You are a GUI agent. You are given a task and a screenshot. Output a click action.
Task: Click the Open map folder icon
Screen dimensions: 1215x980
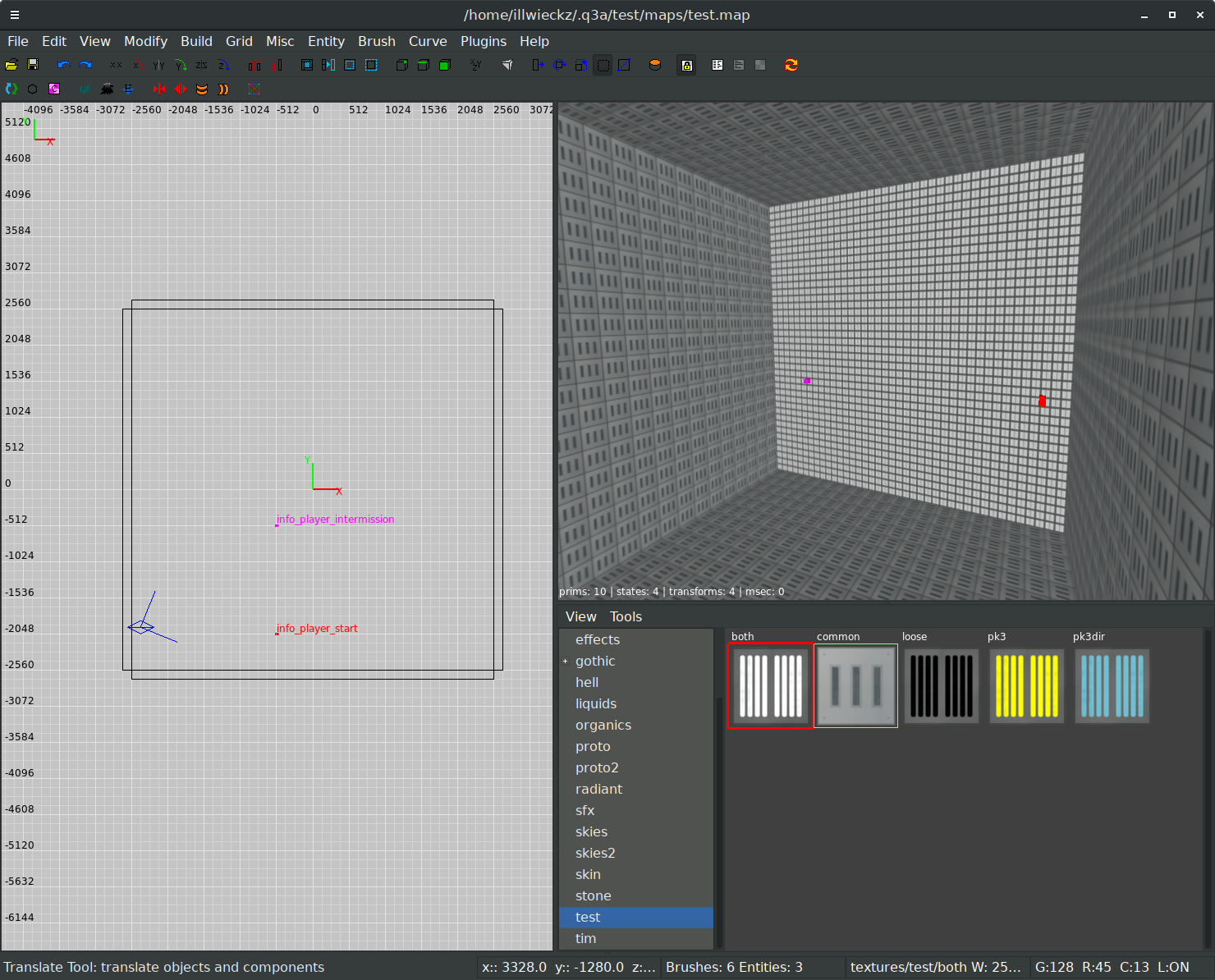coord(11,65)
